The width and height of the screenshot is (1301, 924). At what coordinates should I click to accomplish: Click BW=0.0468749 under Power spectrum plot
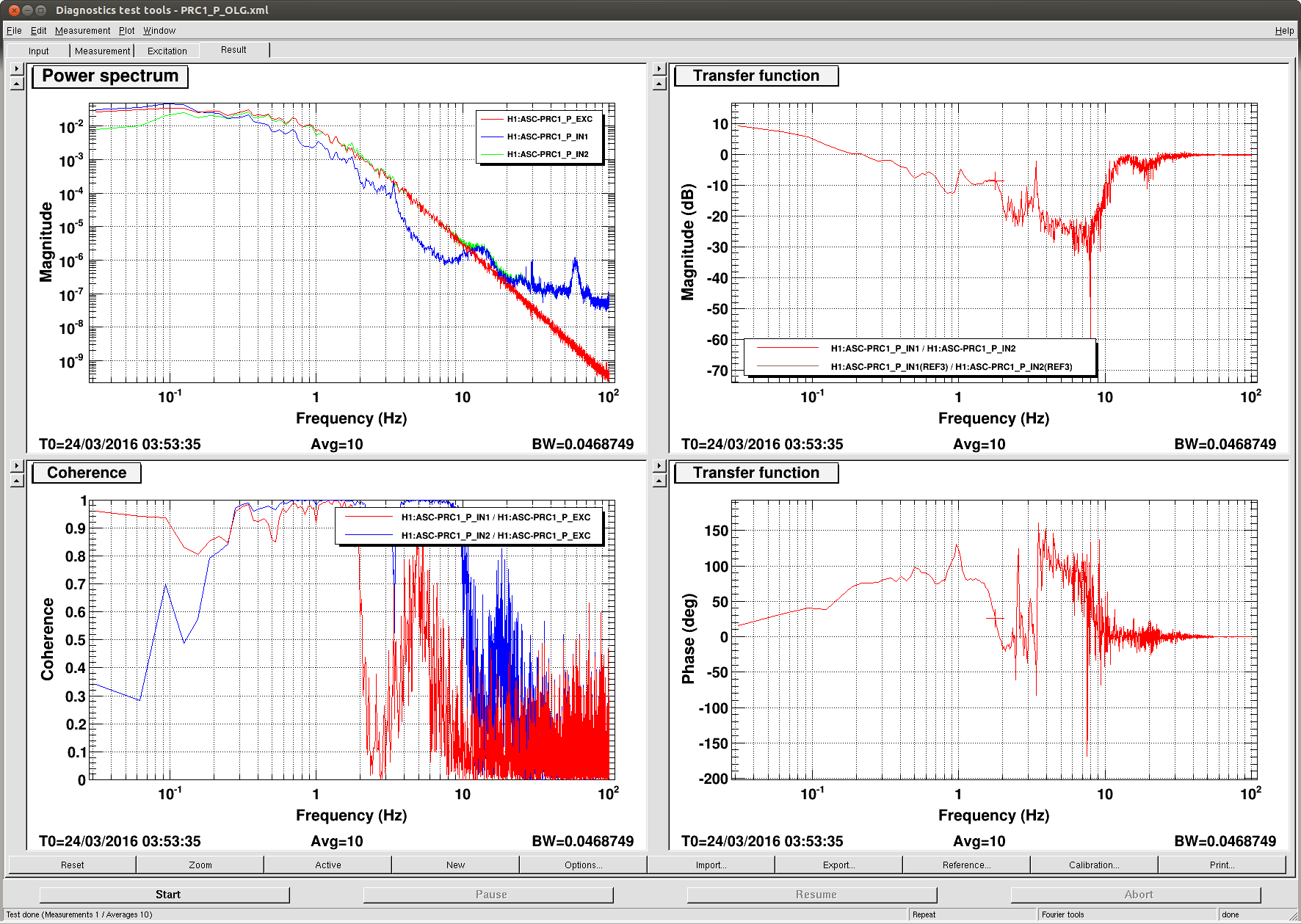[583, 444]
